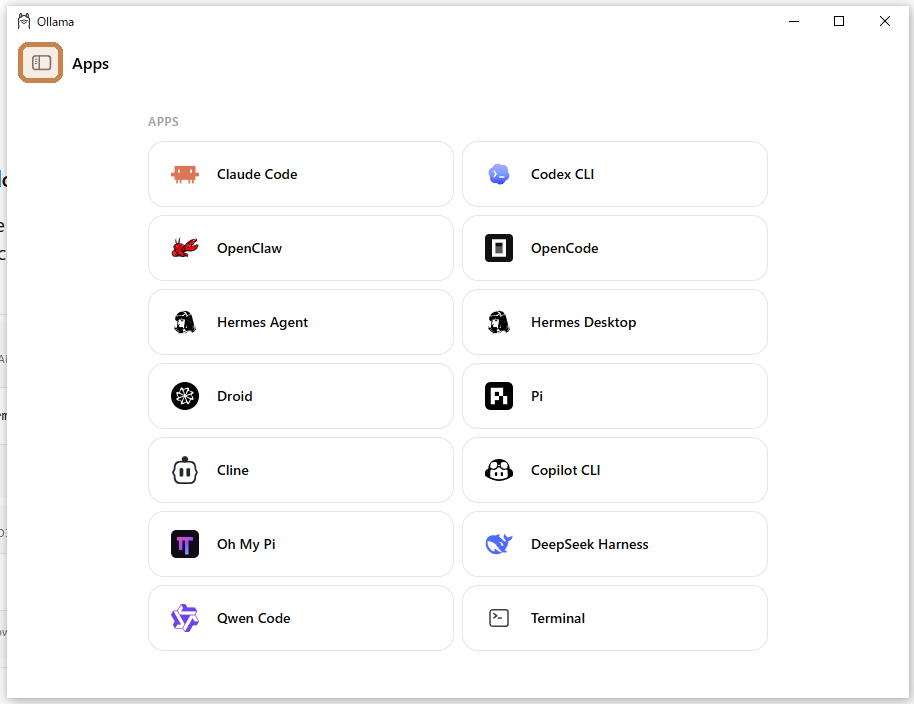Open the Claude Code label
This screenshot has height=704, width=914.
coord(257,174)
